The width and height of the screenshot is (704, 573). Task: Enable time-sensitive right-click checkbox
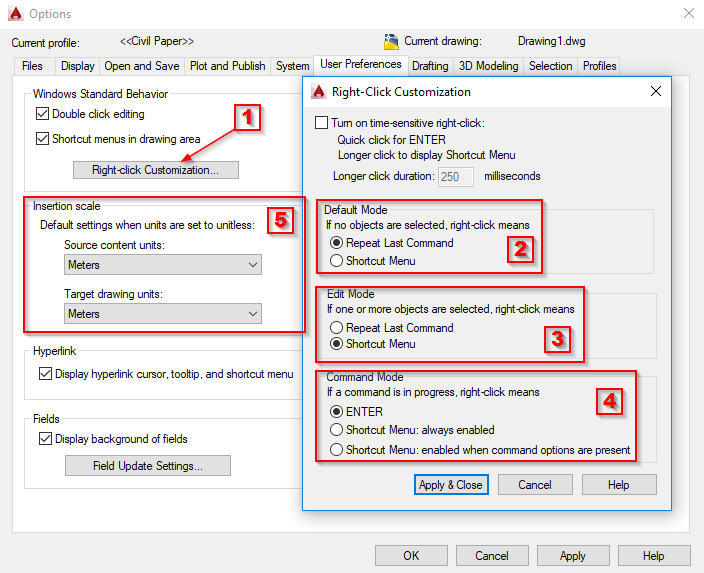tap(321, 123)
